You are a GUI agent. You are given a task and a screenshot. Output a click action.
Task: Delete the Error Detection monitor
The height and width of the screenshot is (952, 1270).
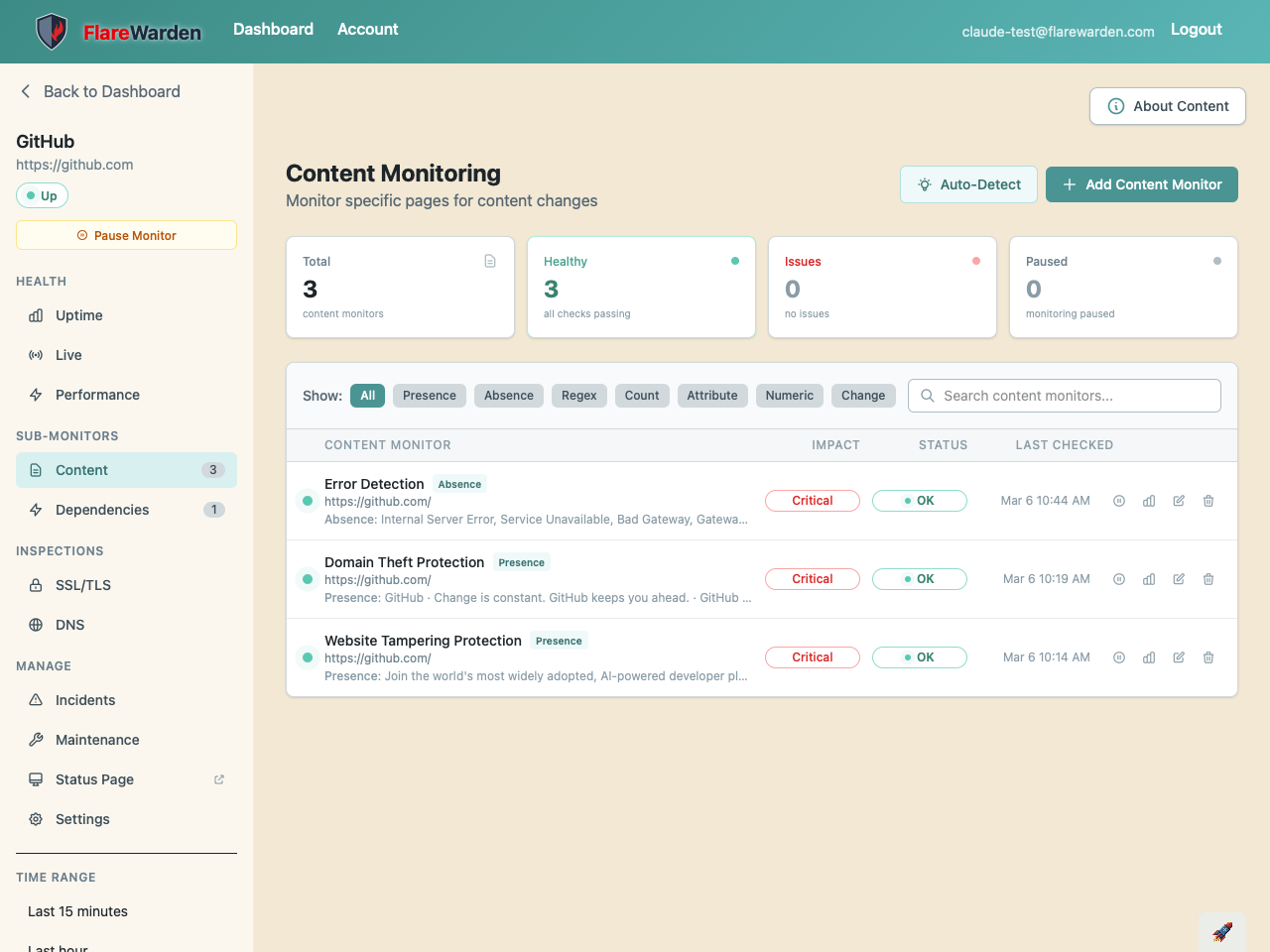click(1208, 501)
